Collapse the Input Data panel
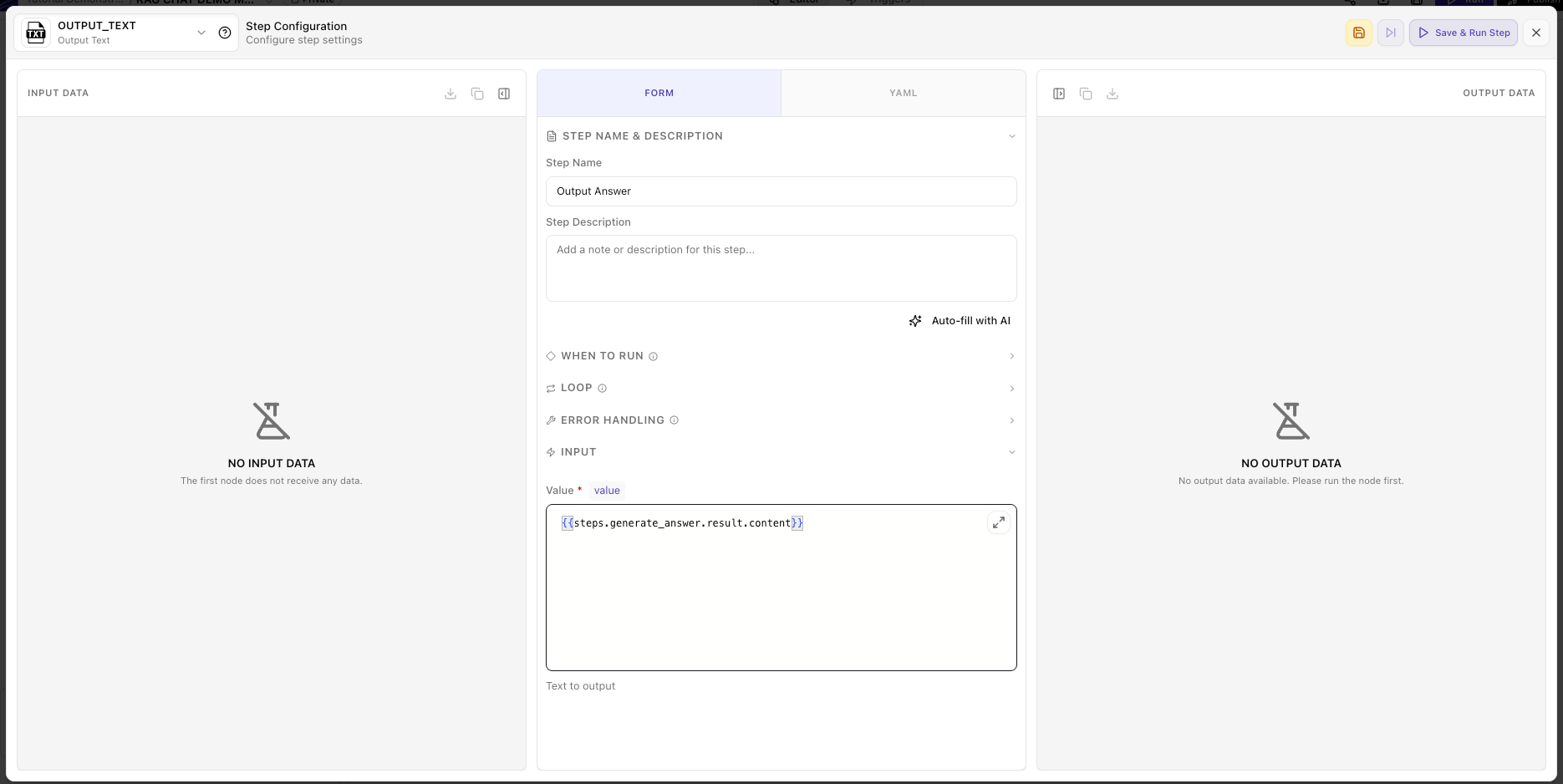 (504, 94)
